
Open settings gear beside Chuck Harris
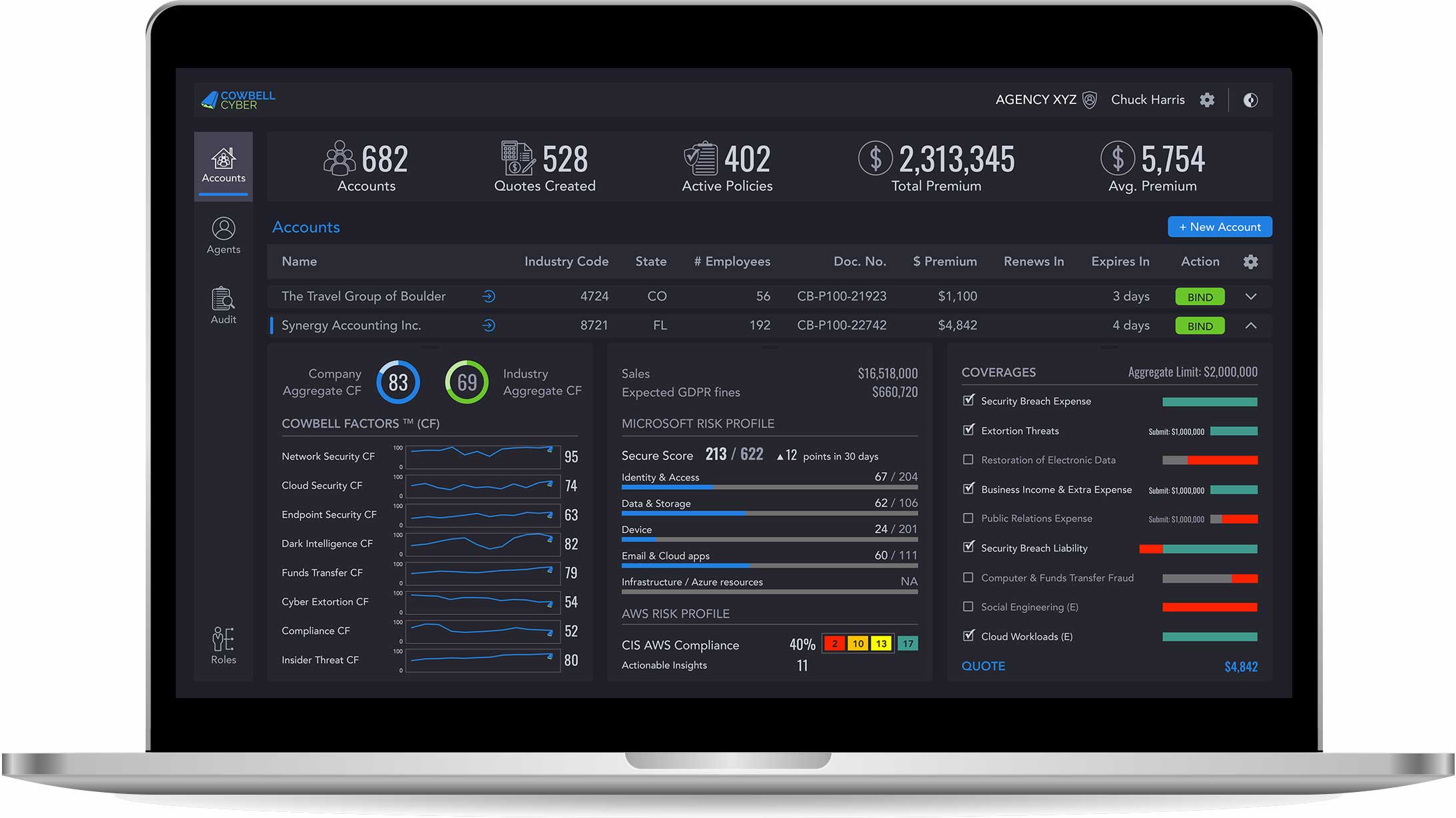(x=1207, y=100)
